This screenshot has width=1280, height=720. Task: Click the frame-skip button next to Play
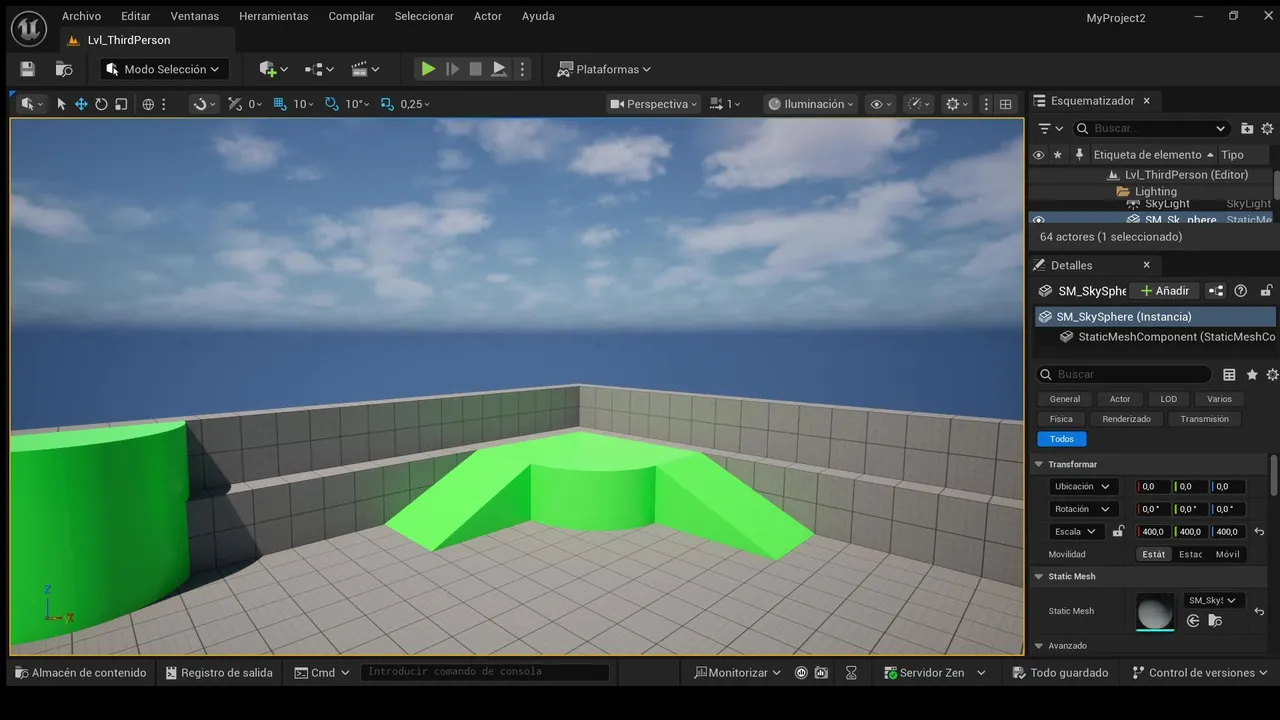coord(452,69)
